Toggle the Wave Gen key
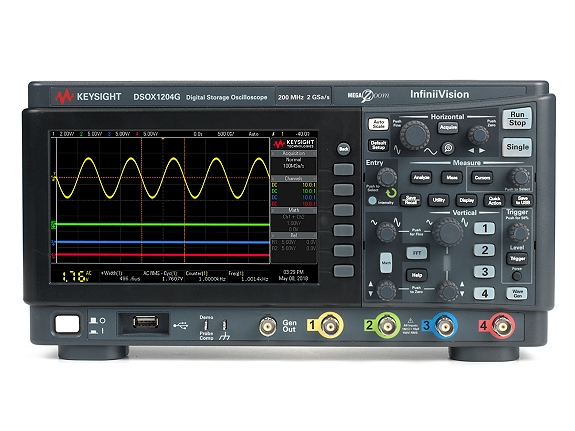The width and height of the screenshot is (575, 431). click(517, 293)
